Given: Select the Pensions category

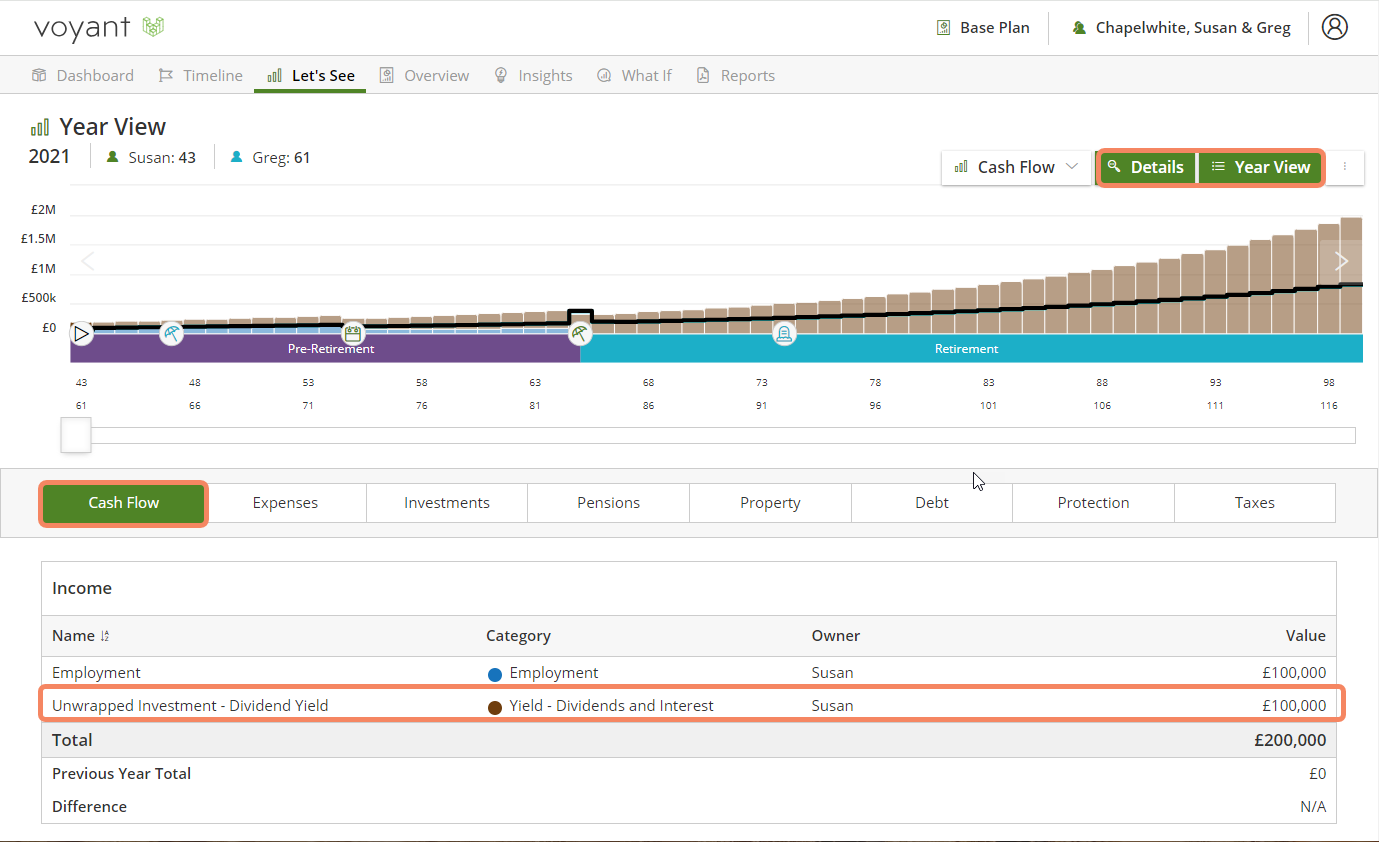Looking at the screenshot, I should [608, 503].
